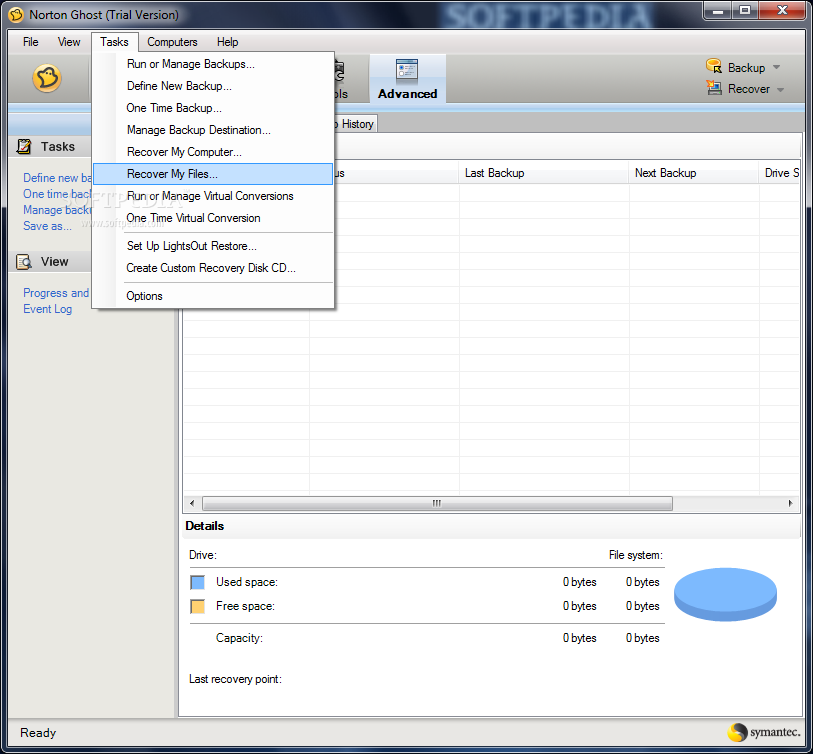Click the Define new backup link

click(57, 178)
